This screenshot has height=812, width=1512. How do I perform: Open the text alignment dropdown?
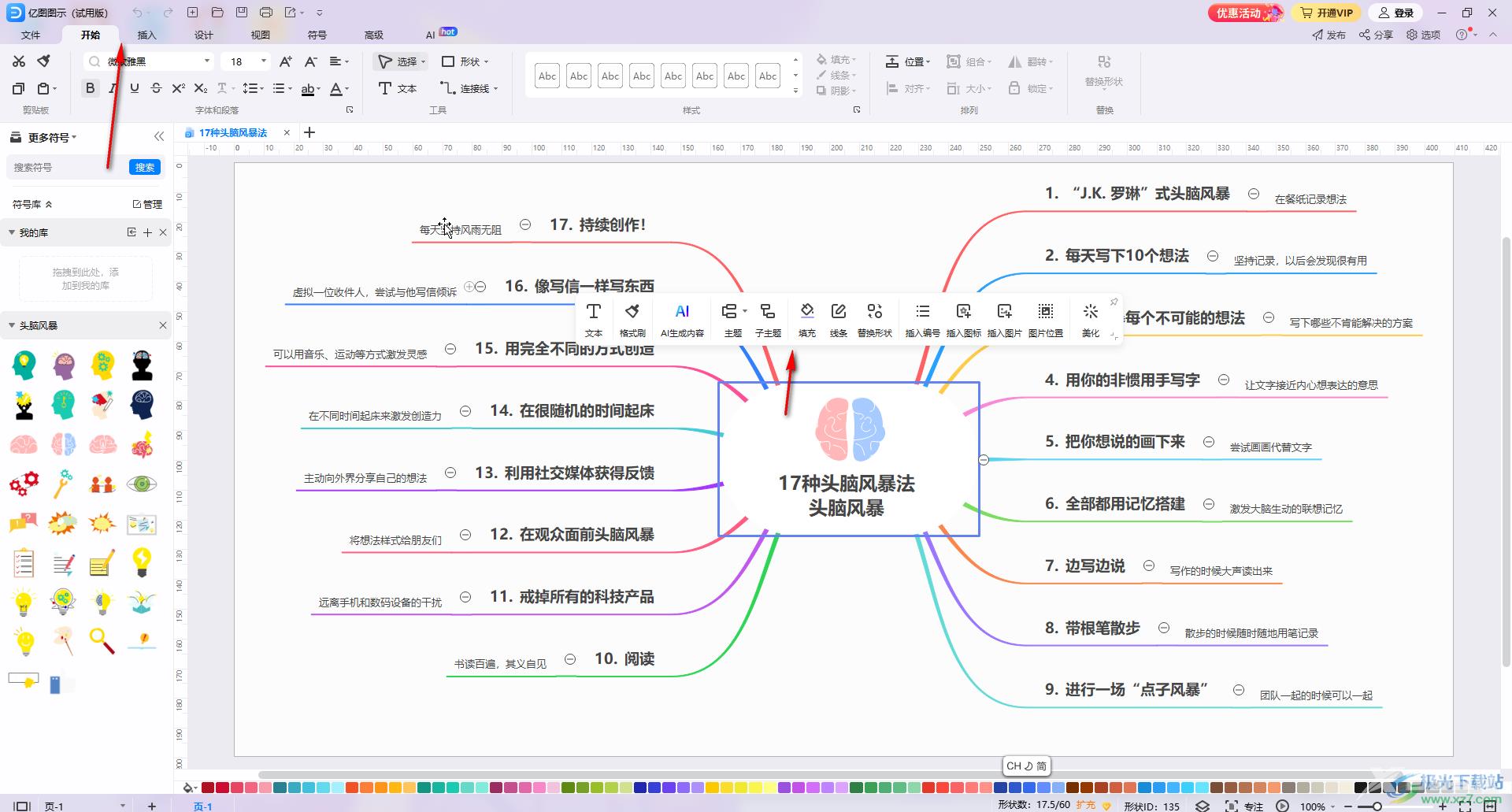339,61
